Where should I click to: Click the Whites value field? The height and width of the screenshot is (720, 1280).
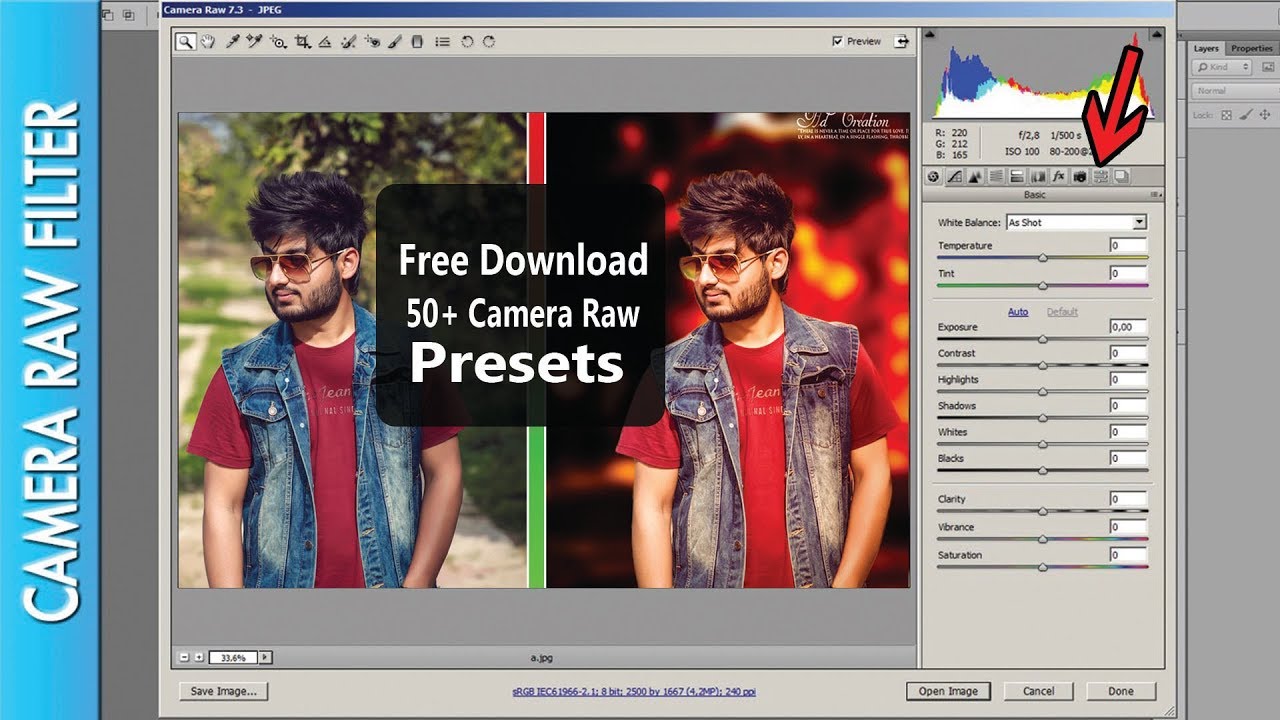pos(1128,432)
